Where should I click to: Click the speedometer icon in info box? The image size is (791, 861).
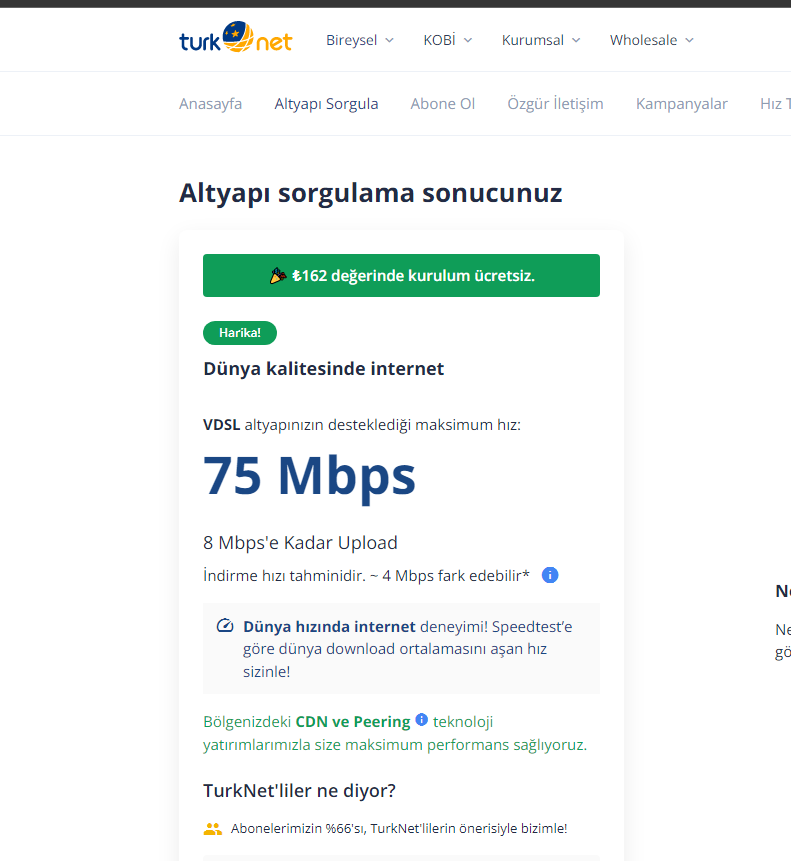pyautogui.click(x=225, y=625)
